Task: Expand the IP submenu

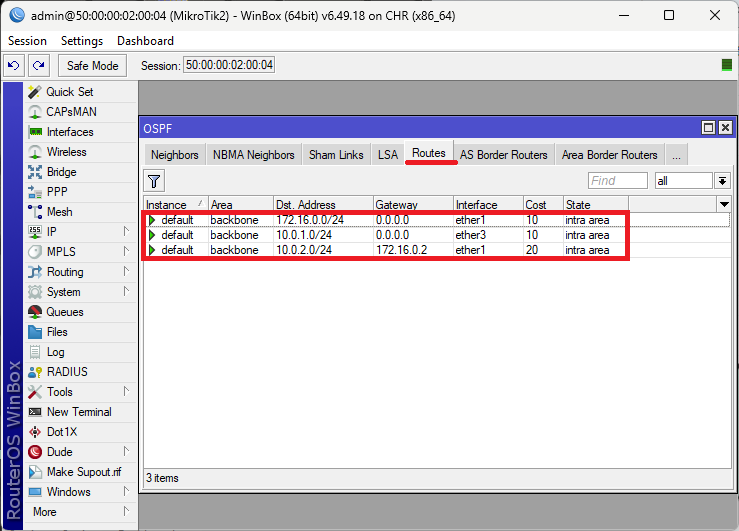Action: (x=53, y=232)
